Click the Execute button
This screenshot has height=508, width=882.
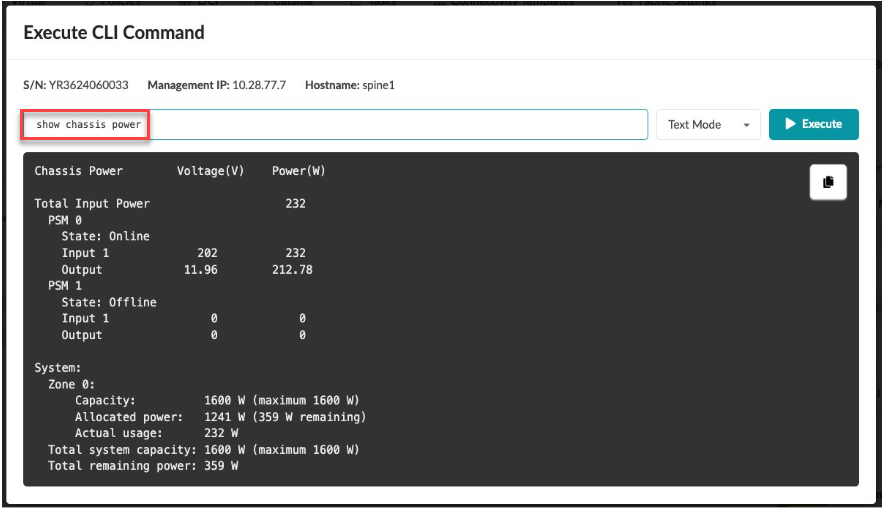813,124
